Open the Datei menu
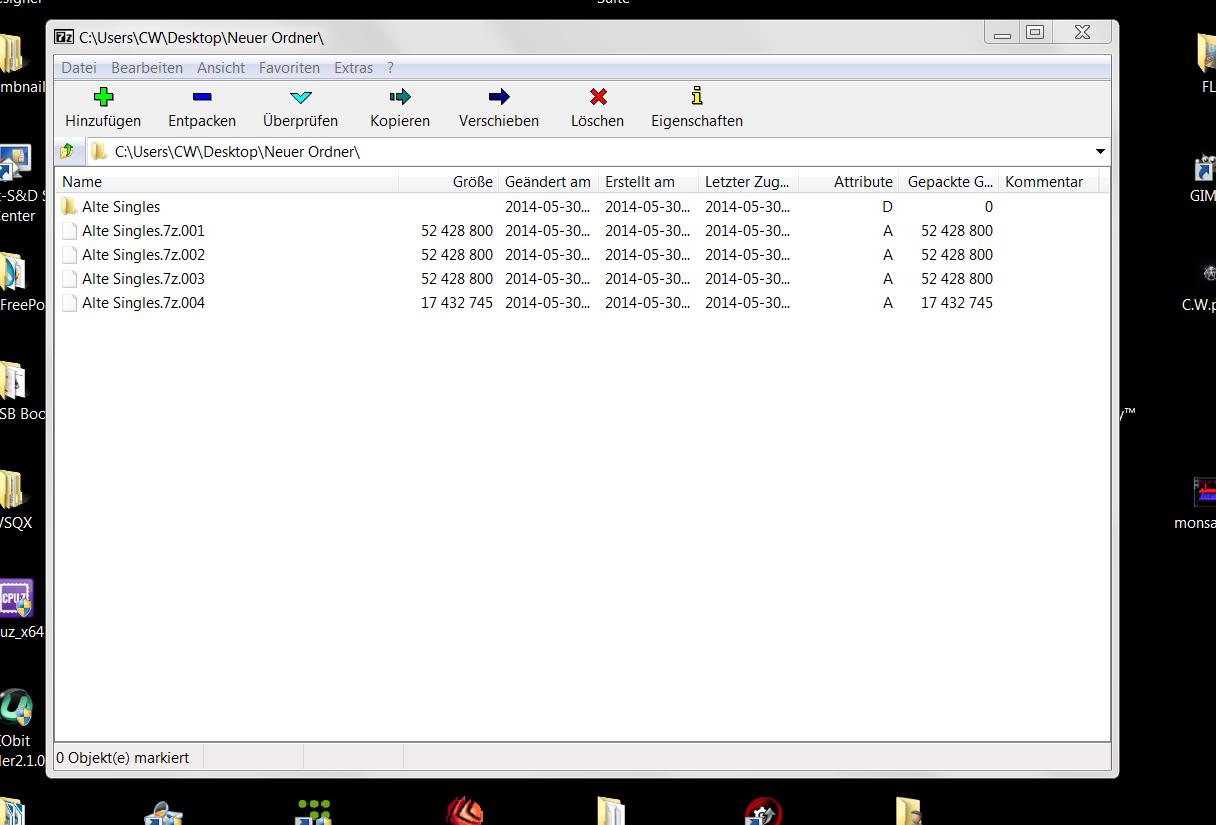The height and width of the screenshot is (825, 1216). coord(79,68)
